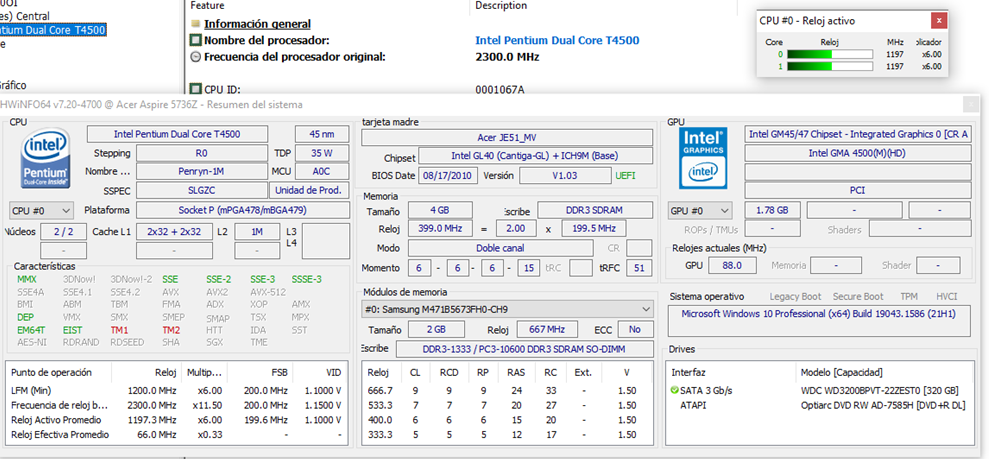Click the Stepping R0 field
989x459 pixels.
pos(202,153)
